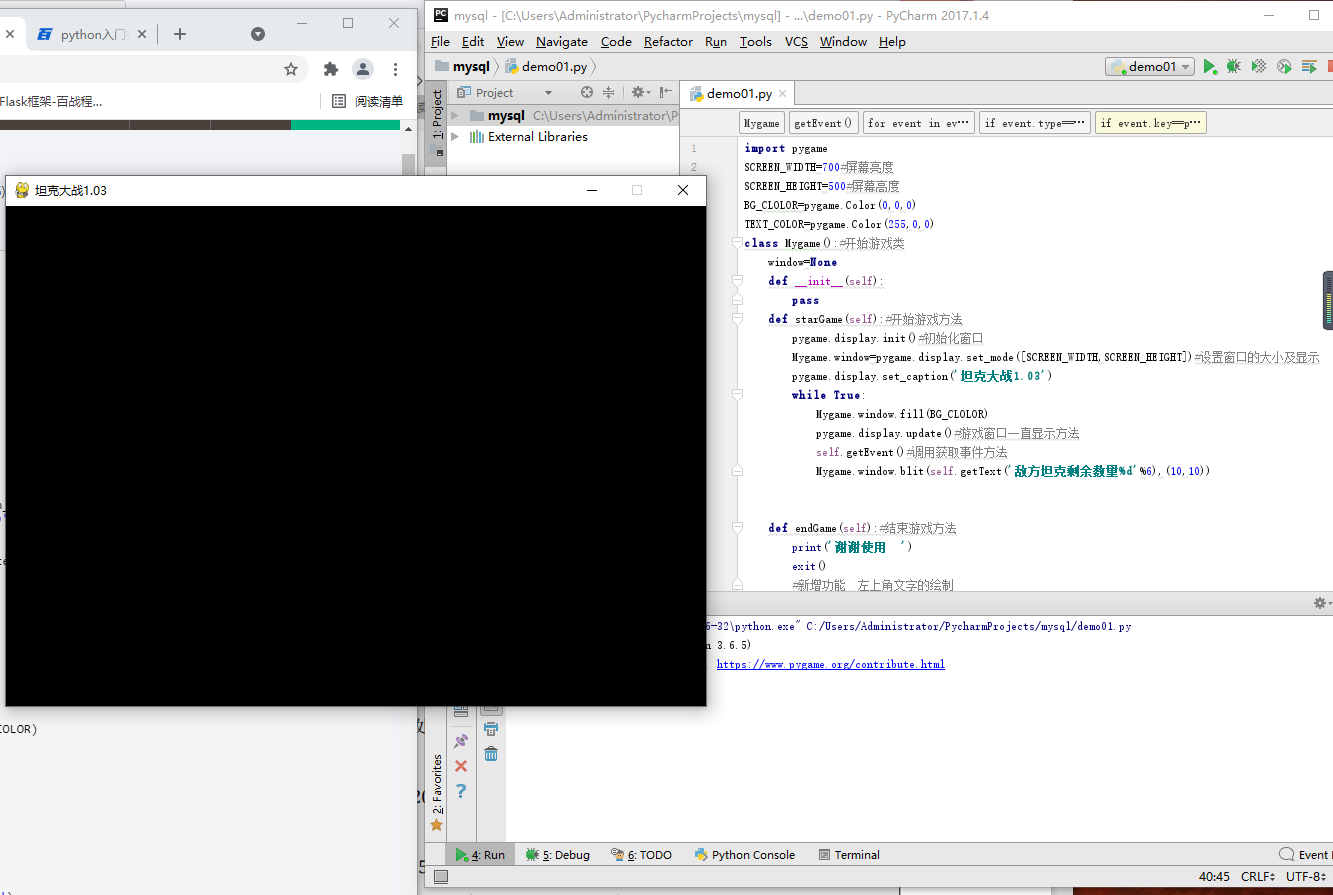Open the 6: TODO tool window tab
The width and height of the screenshot is (1333, 895).
tap(642, 855)
